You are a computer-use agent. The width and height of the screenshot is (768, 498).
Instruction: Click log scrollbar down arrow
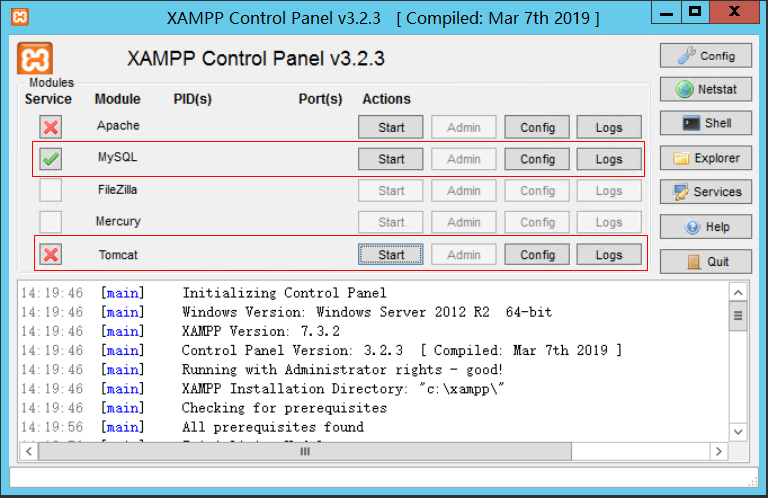pos(738,432)
